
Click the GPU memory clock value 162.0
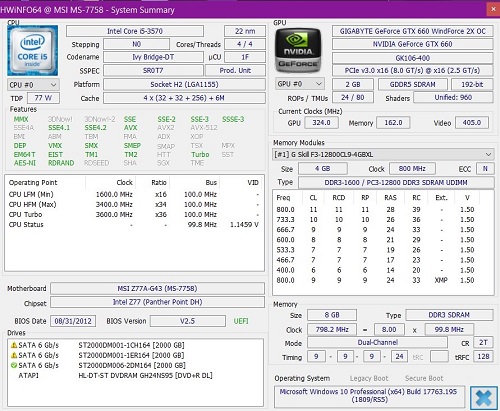pos(393,123)
